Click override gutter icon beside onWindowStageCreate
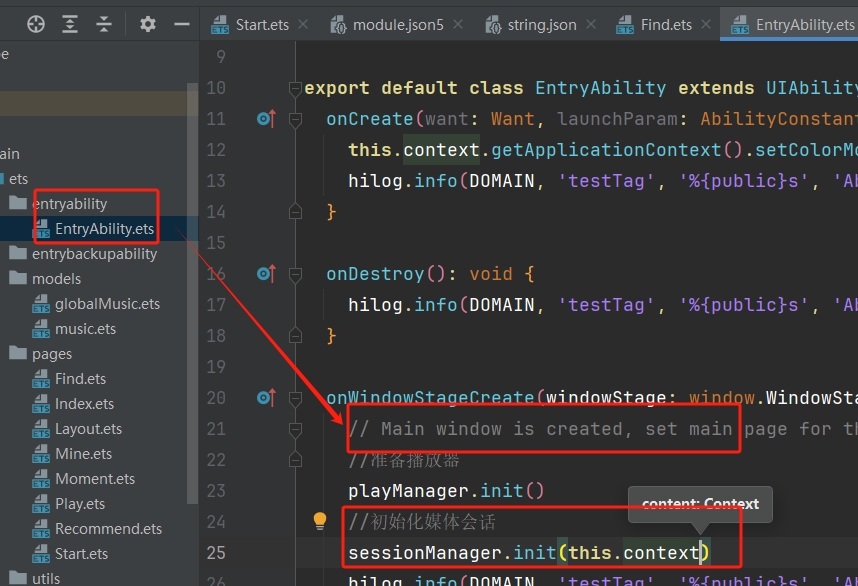 point(265,398)
